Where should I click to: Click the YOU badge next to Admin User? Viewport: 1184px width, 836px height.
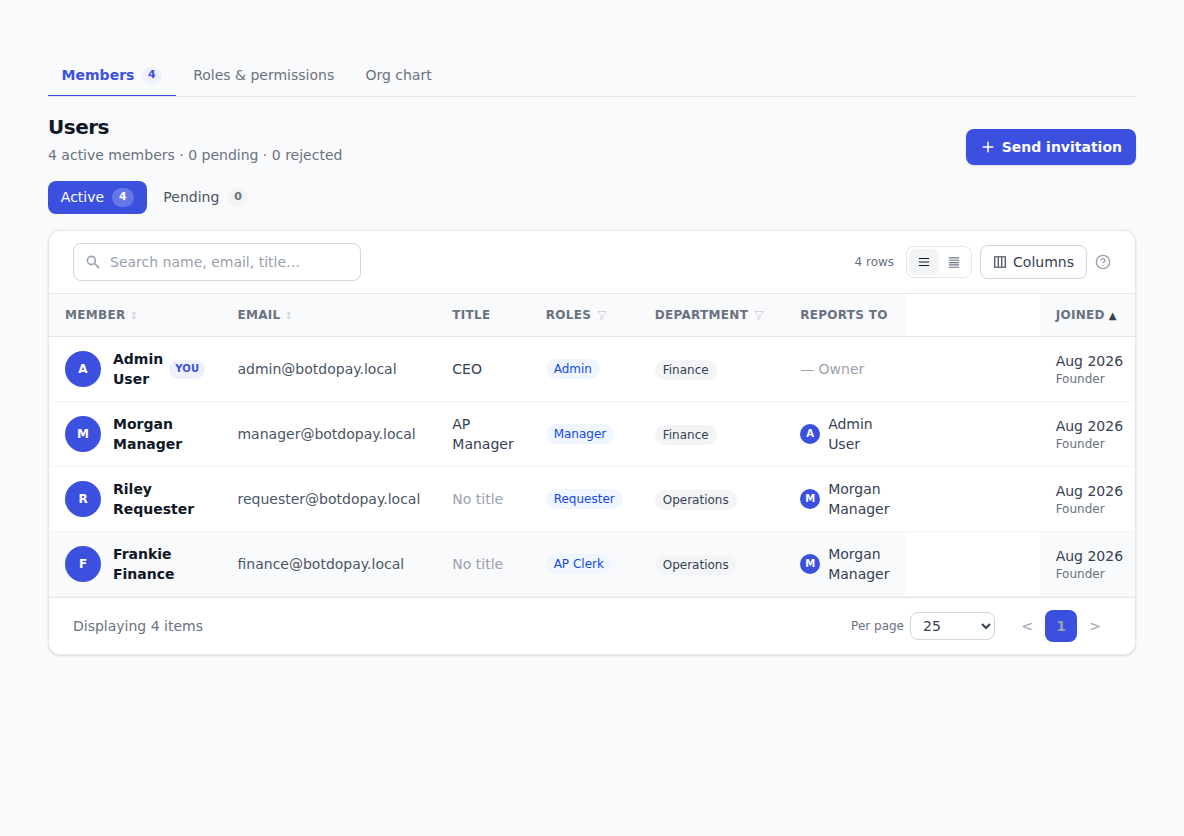tap(187, 369)
